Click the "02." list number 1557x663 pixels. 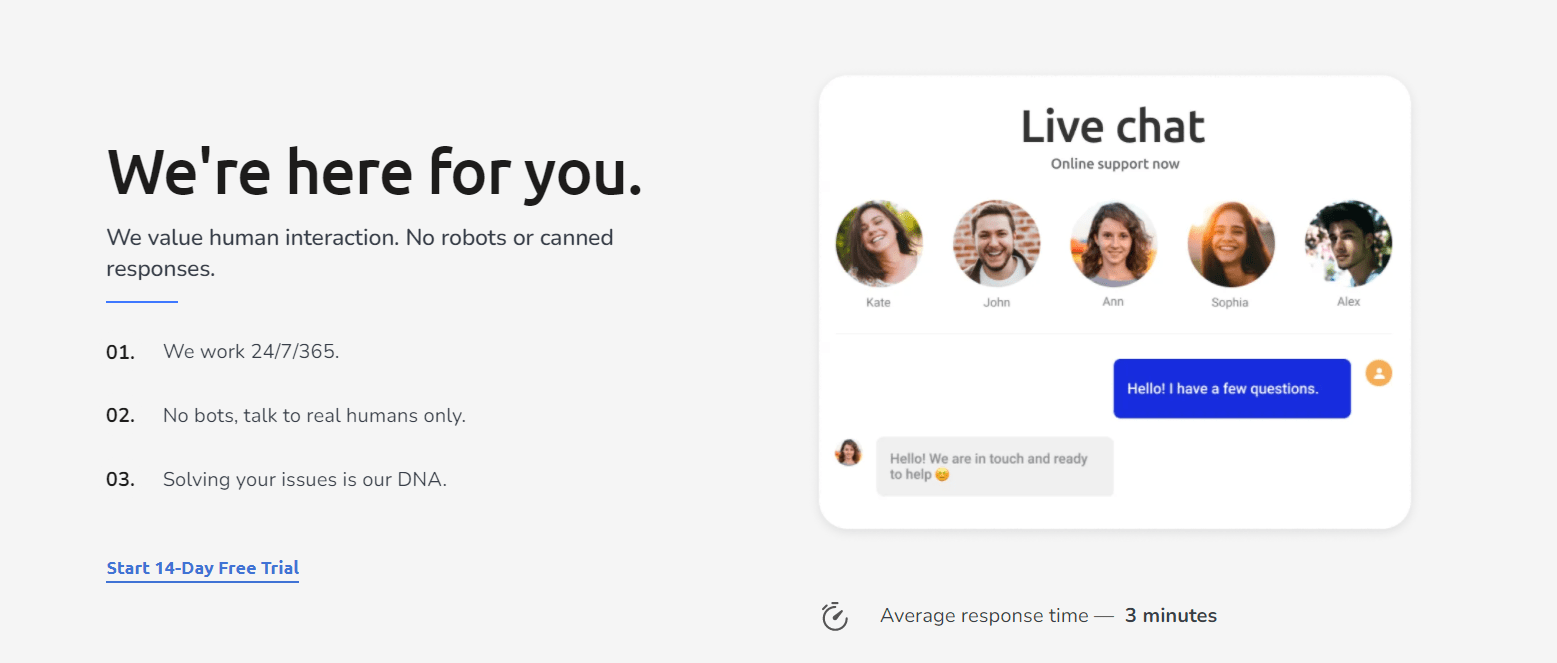pos(120,415)
